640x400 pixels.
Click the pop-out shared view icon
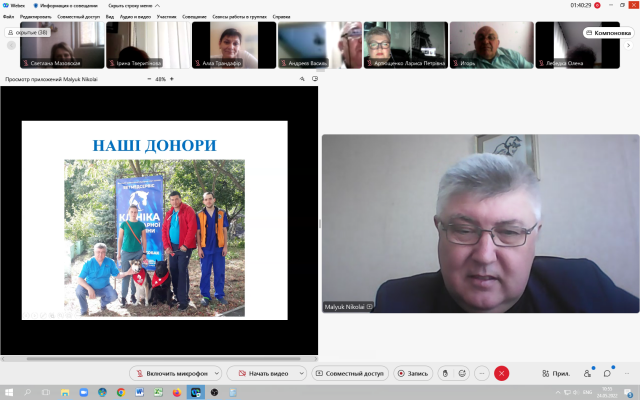point(315,79)
